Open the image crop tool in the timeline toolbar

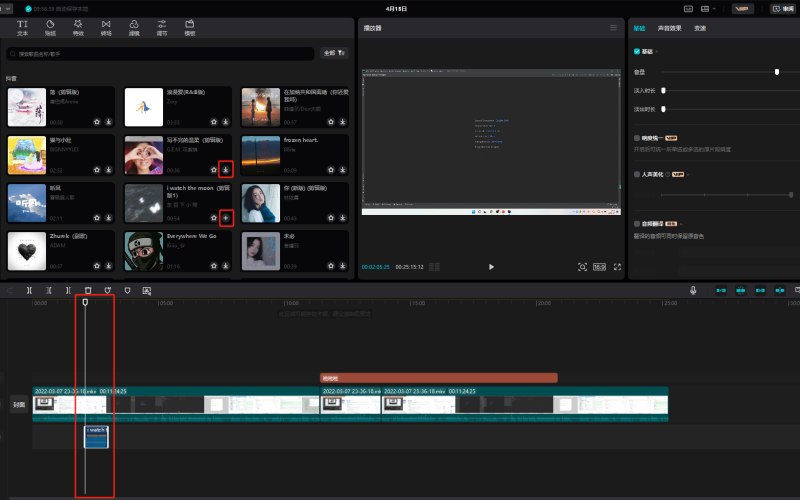click(x=146, y=290)
